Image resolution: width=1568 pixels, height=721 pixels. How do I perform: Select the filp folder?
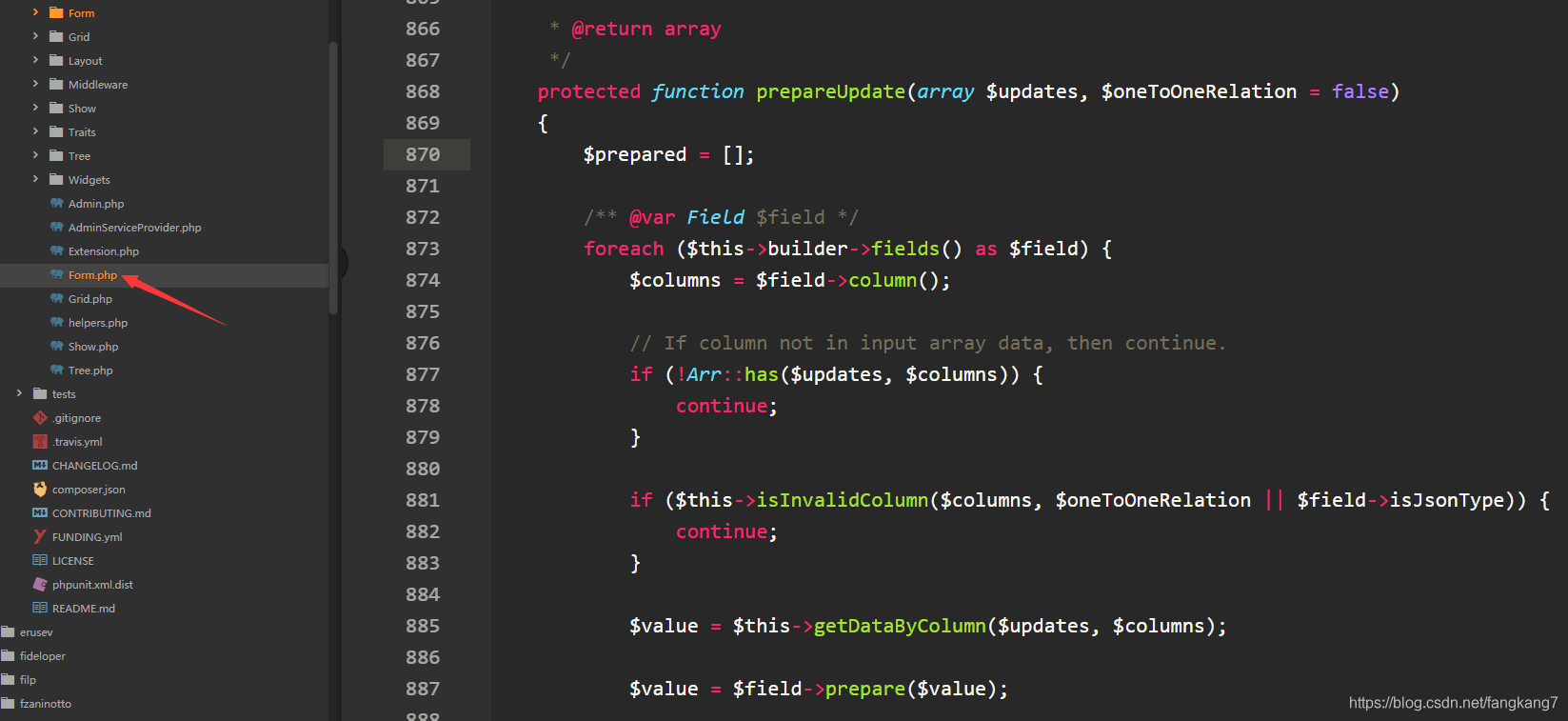28,680
